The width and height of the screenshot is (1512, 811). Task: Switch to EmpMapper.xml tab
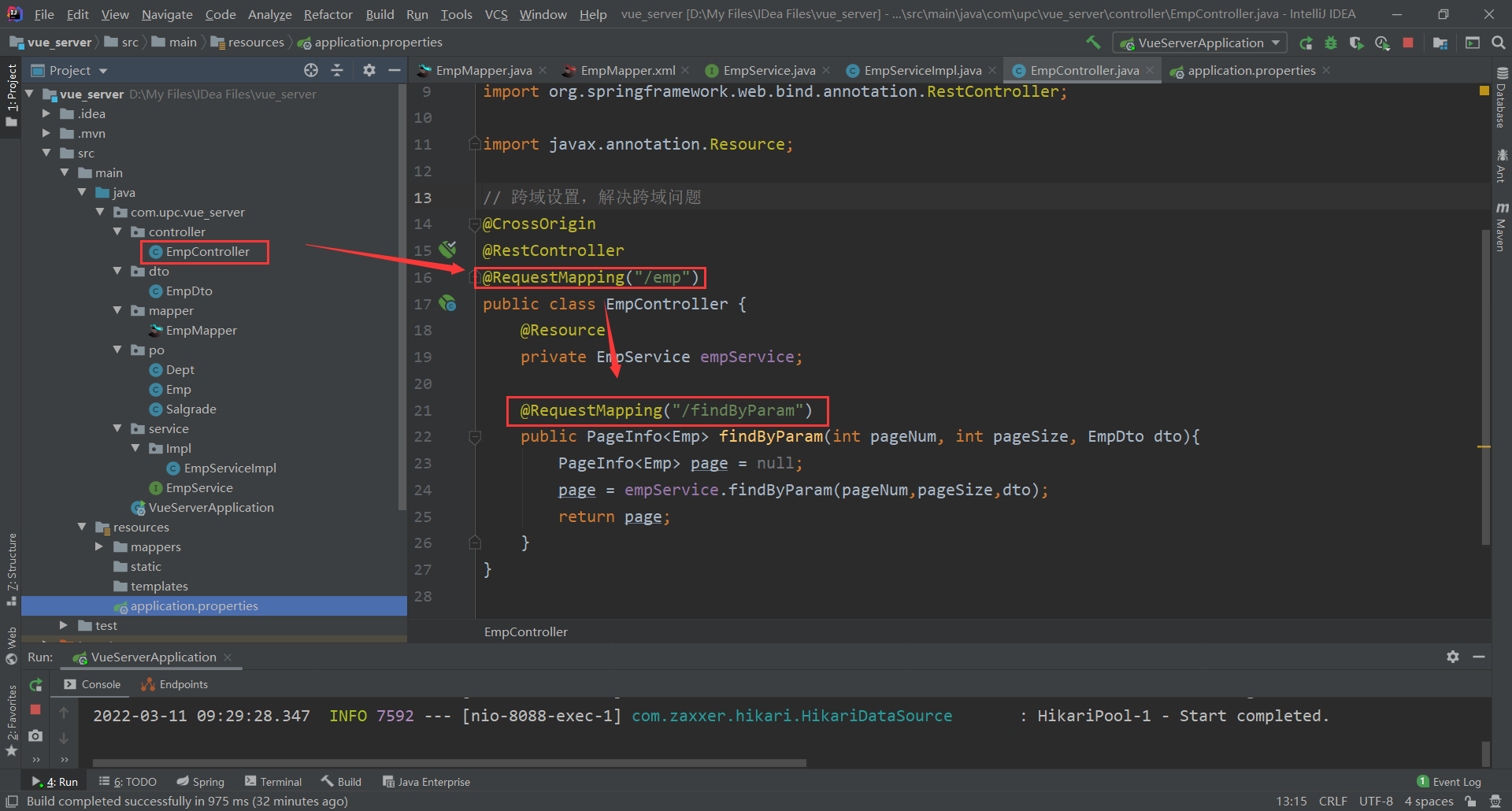(x=628, y=70)
